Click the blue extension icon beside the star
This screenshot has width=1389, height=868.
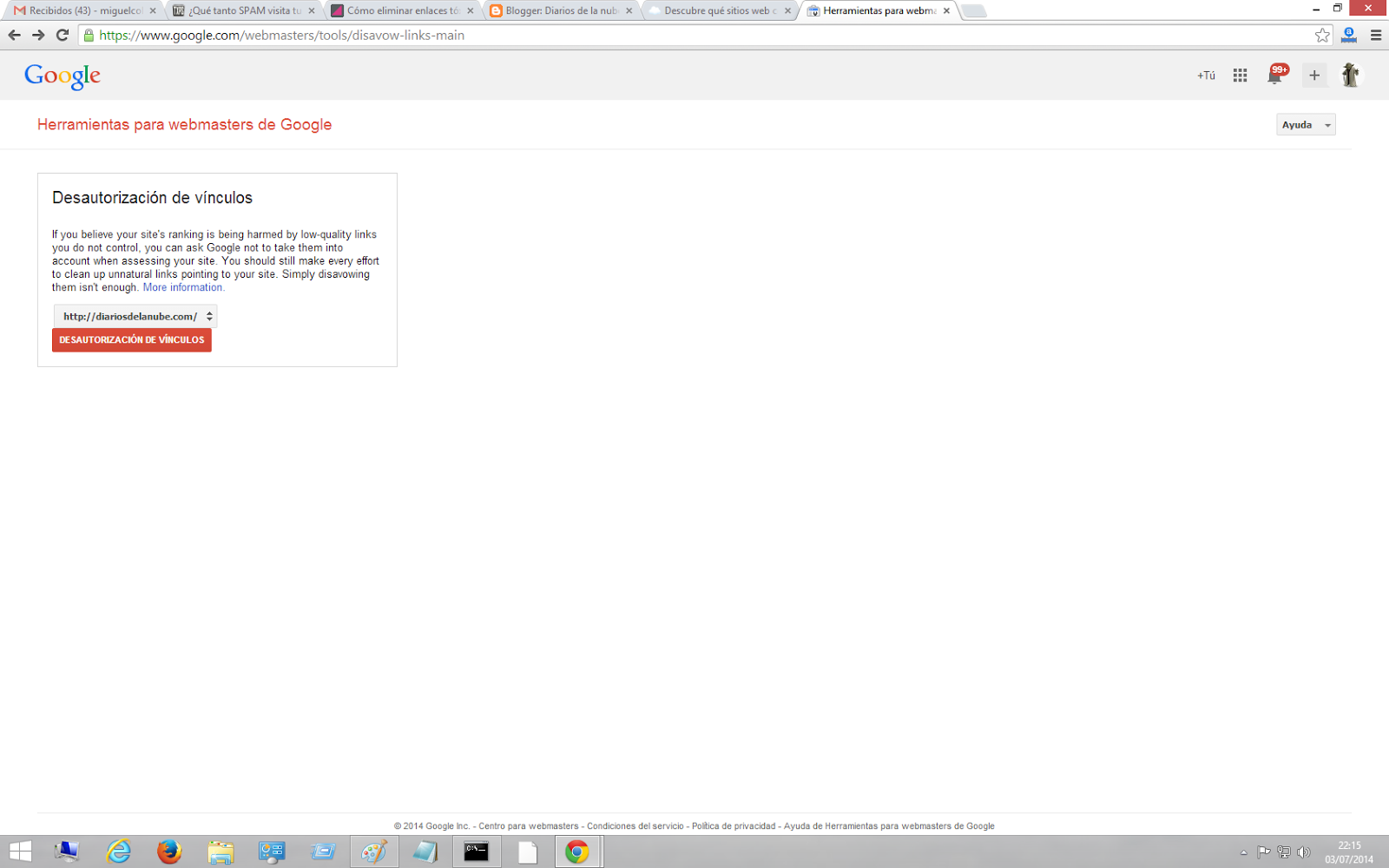(x=1349, y=36)
